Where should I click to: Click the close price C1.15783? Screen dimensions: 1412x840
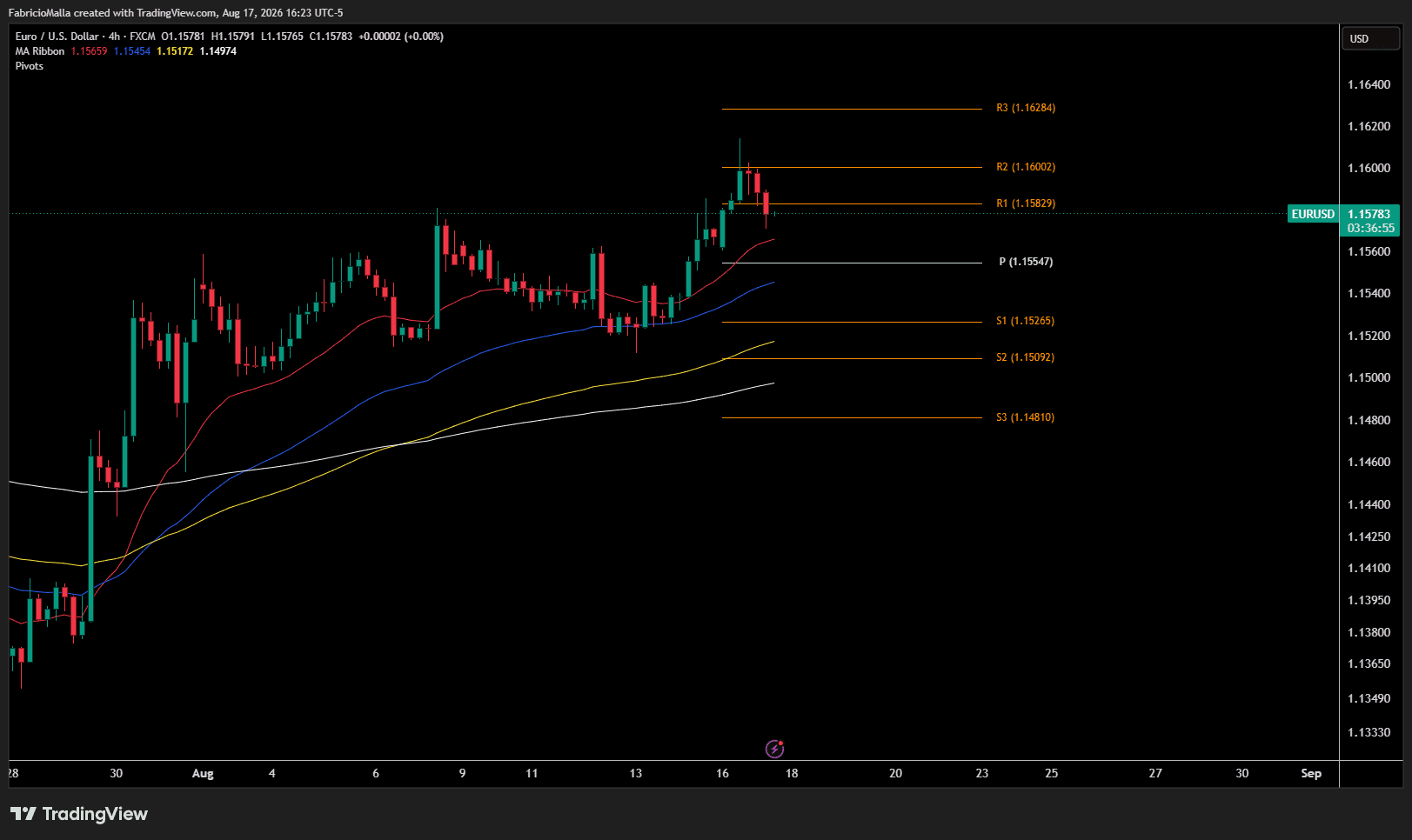coord(331,37)
